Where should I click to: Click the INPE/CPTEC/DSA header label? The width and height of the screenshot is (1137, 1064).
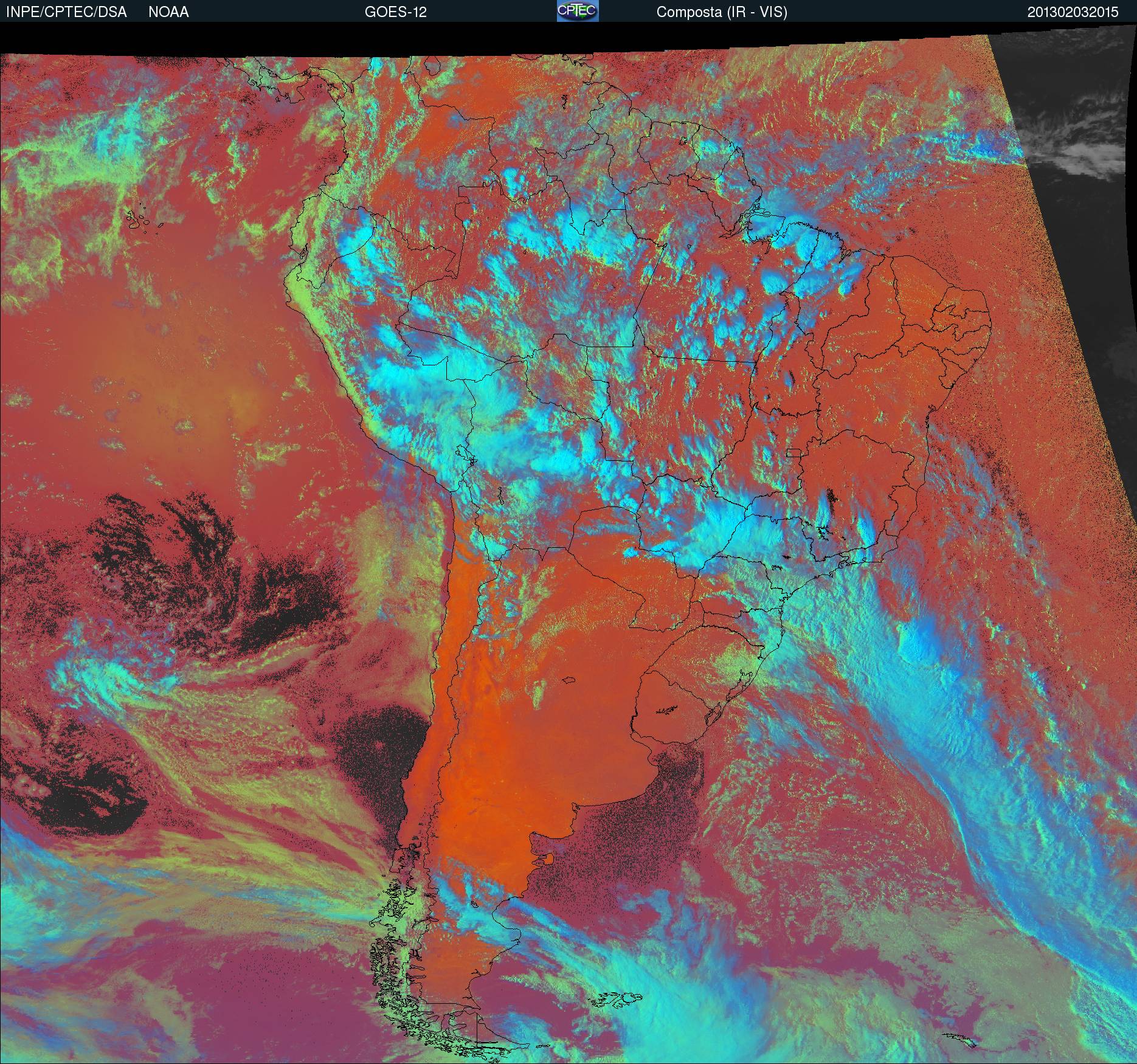click(x=66, y=12)
